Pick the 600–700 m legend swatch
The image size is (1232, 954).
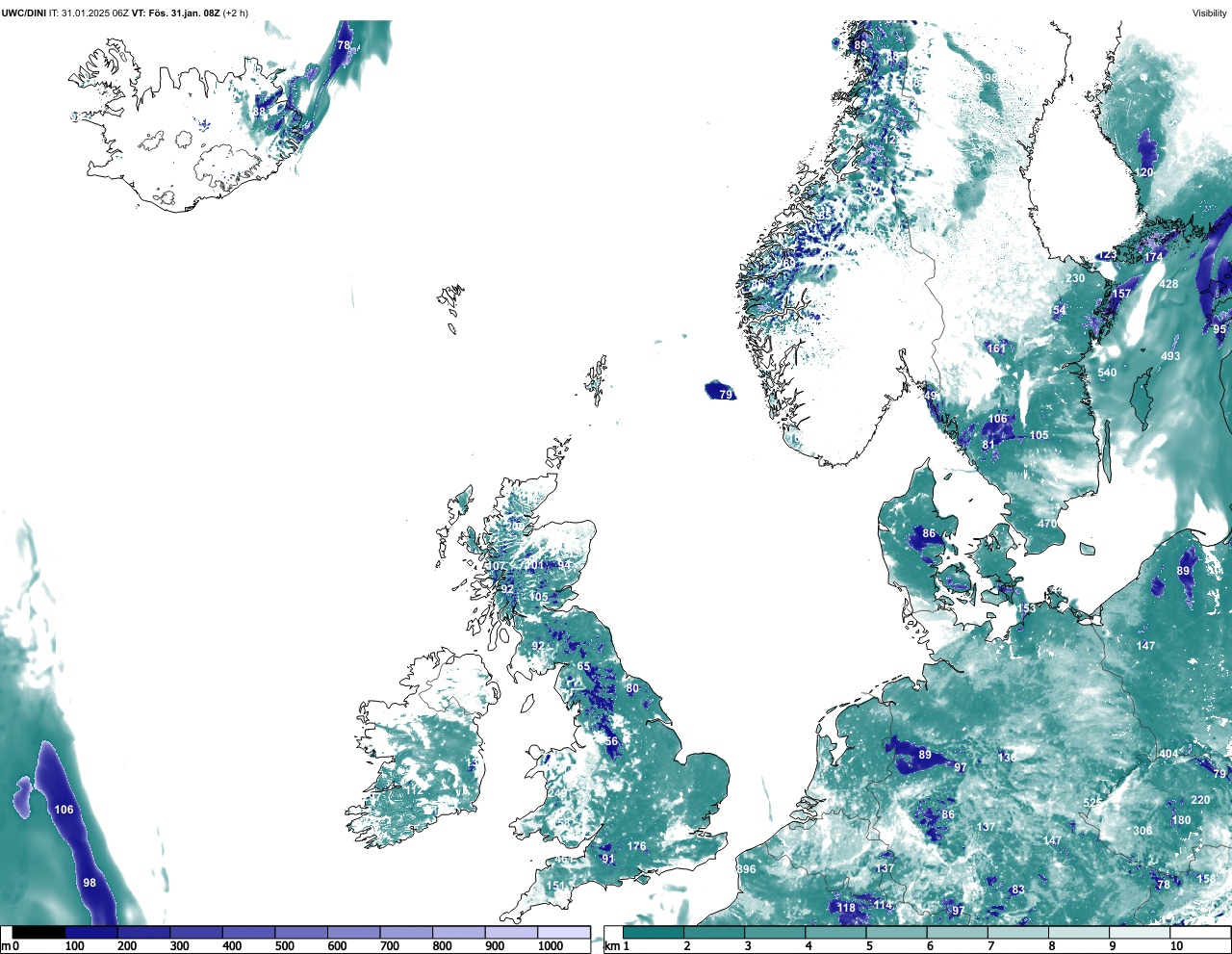click(x=353, y=933)
